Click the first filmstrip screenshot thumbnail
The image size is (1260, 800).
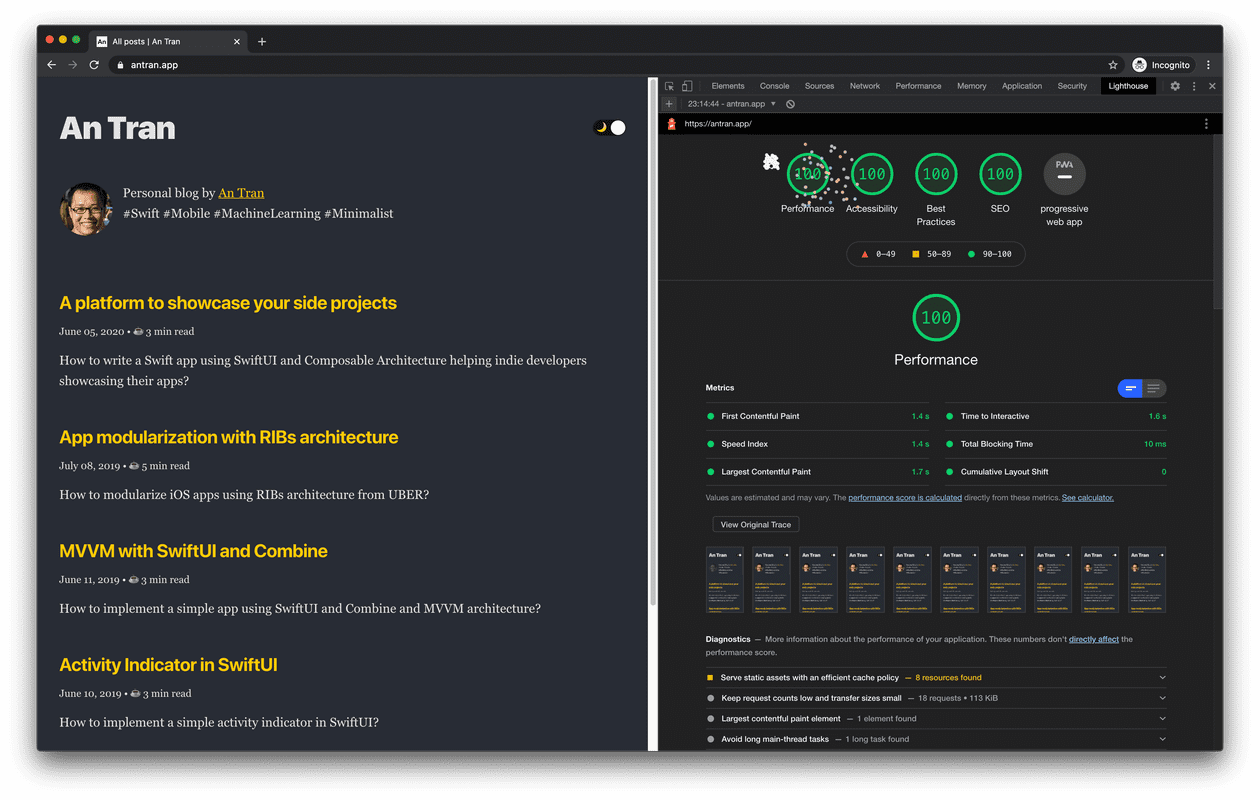click(x=724, y=580)
